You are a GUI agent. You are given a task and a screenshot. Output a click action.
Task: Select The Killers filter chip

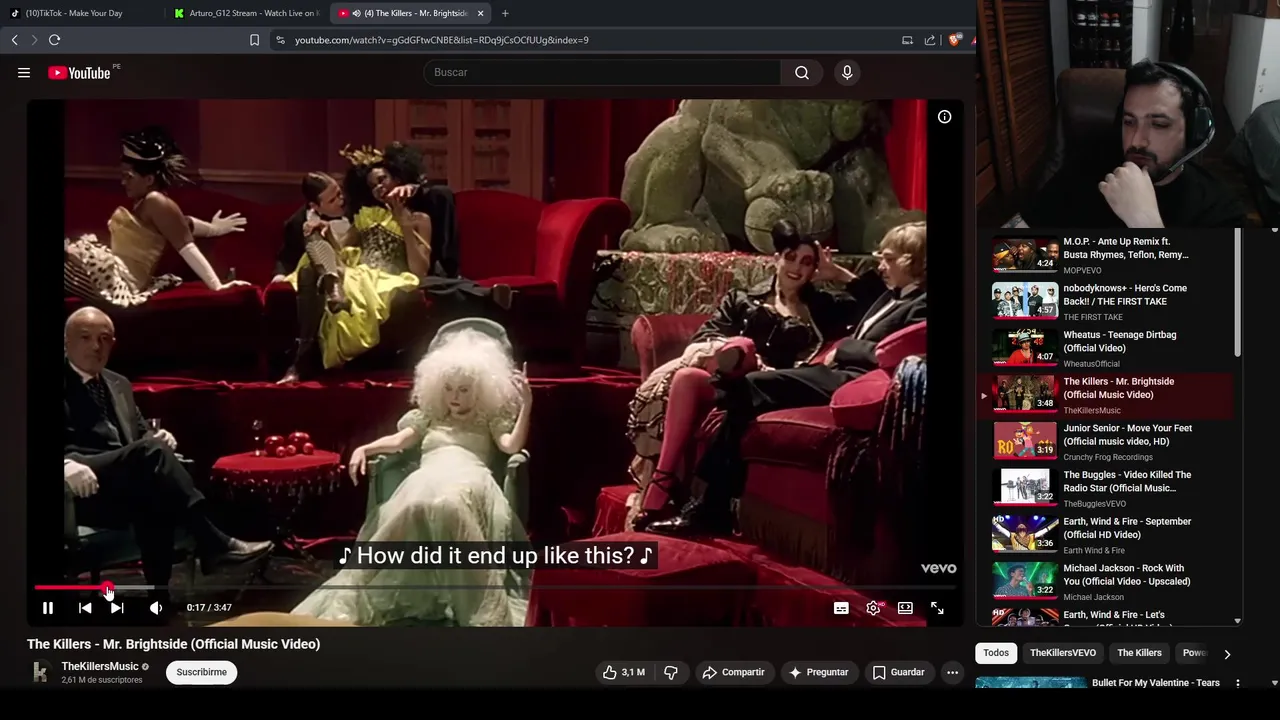1139,653
